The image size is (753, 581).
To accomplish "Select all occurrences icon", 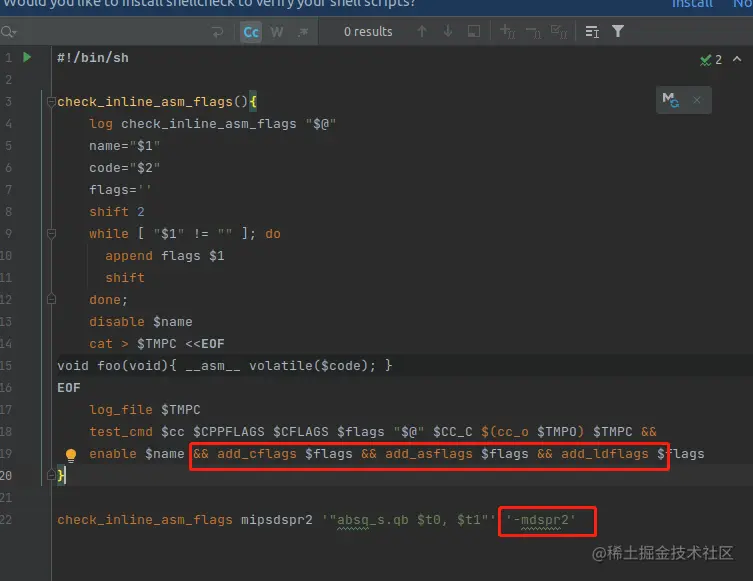I will click(559, 32).
